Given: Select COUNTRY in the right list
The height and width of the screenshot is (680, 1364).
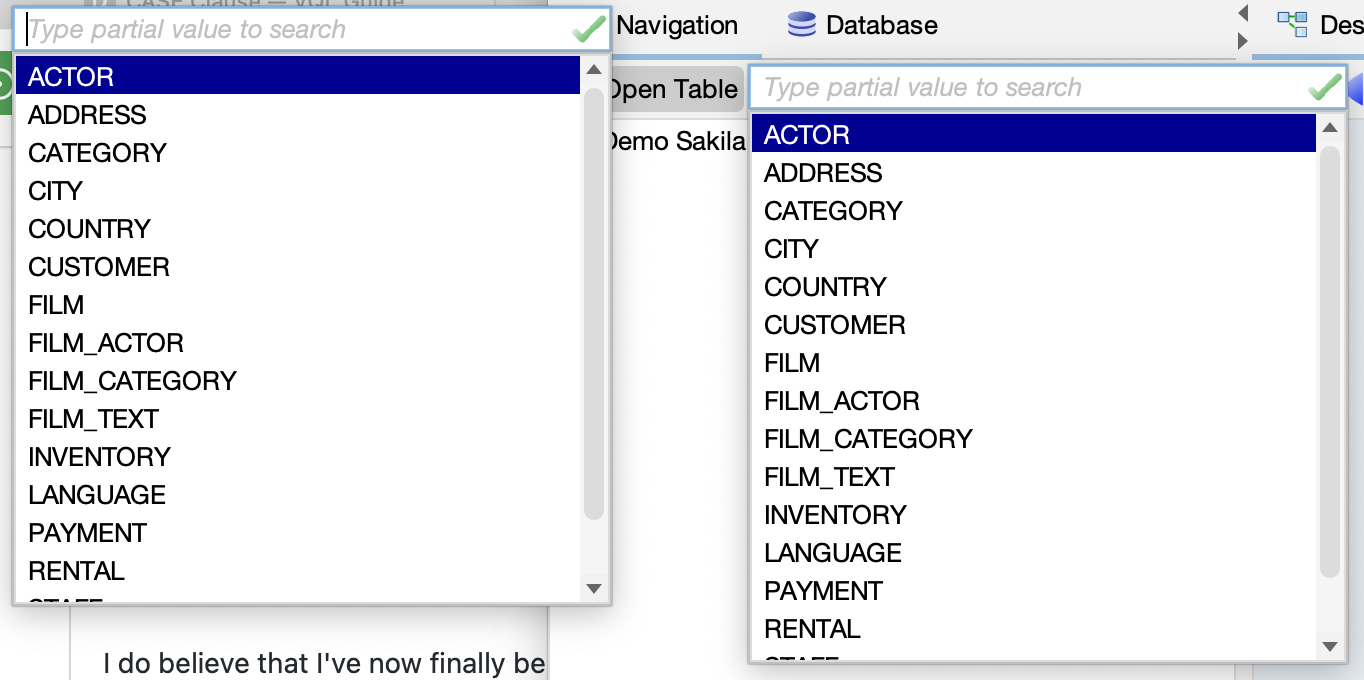Looking at the screenshot, I should pyautogui.click(x=1034, y=286).
